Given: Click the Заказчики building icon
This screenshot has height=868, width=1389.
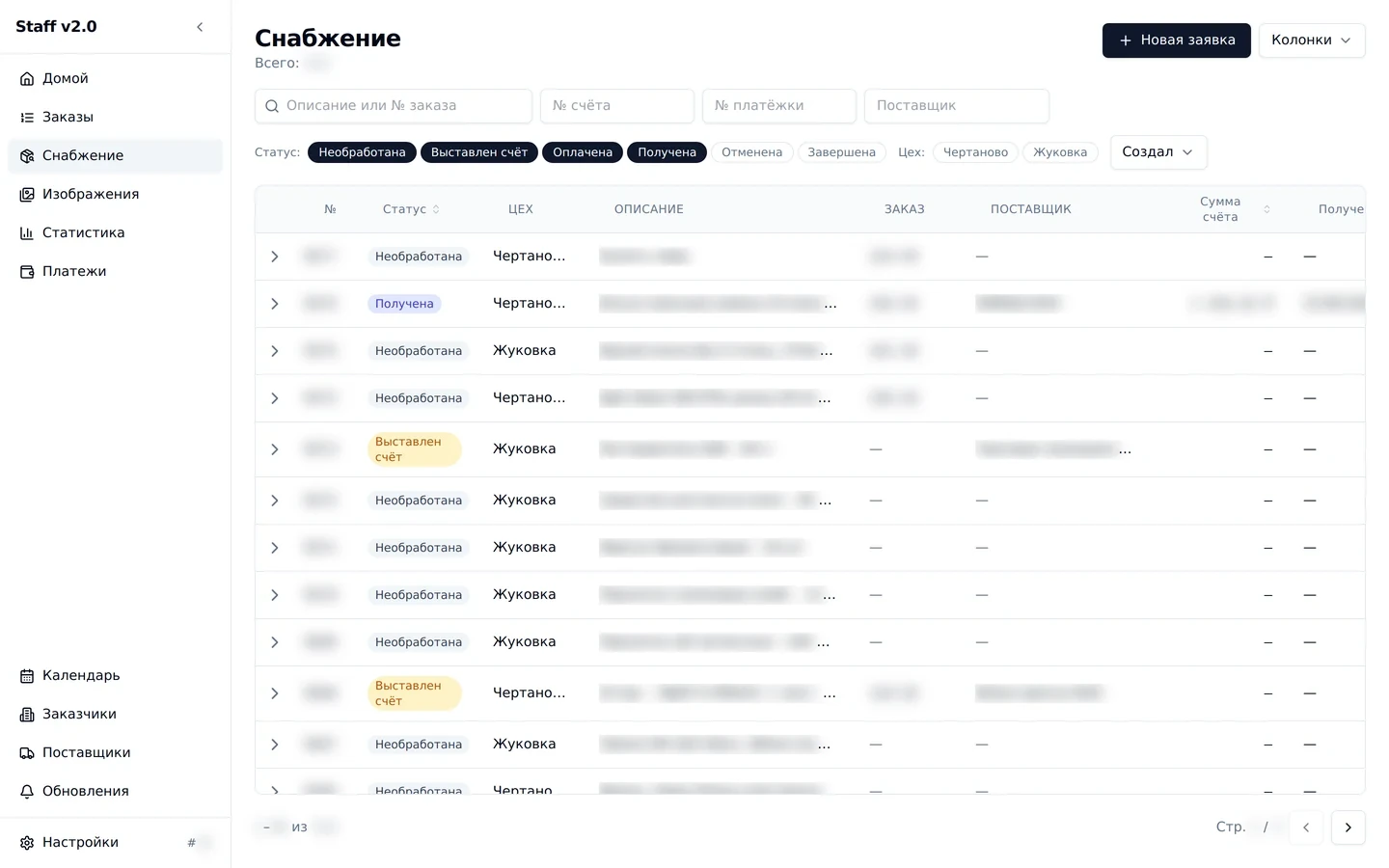Looking at the screenshot, I should click(x=27, y=715).
